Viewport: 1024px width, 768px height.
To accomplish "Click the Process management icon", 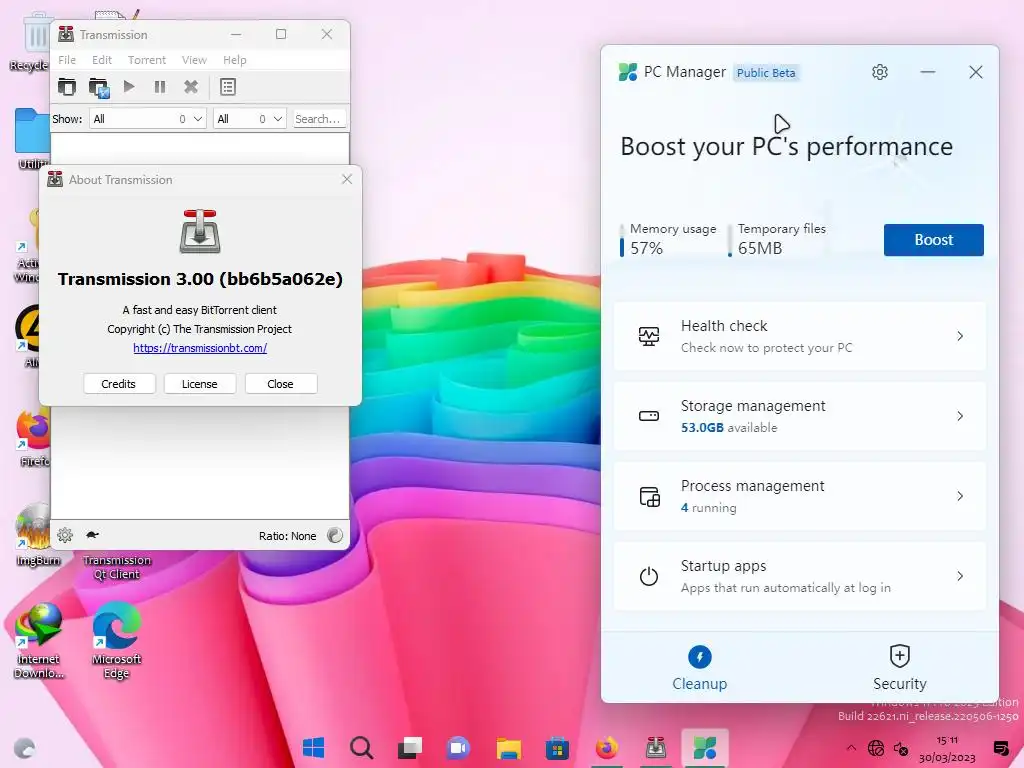I will point(649,496).
